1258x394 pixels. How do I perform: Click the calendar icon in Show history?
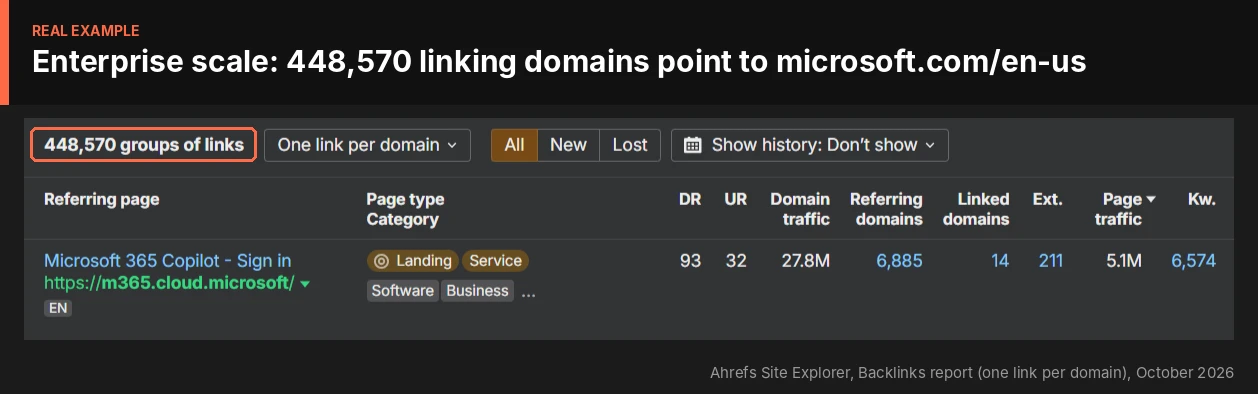coord(692,145)
